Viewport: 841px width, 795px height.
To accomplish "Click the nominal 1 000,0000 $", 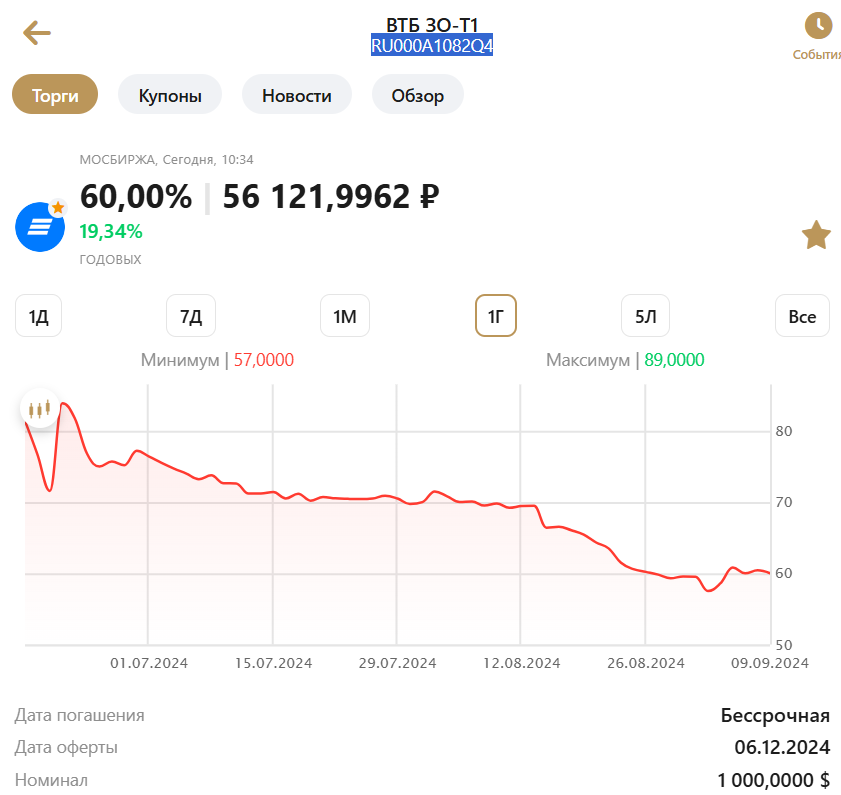I will 773,780.
